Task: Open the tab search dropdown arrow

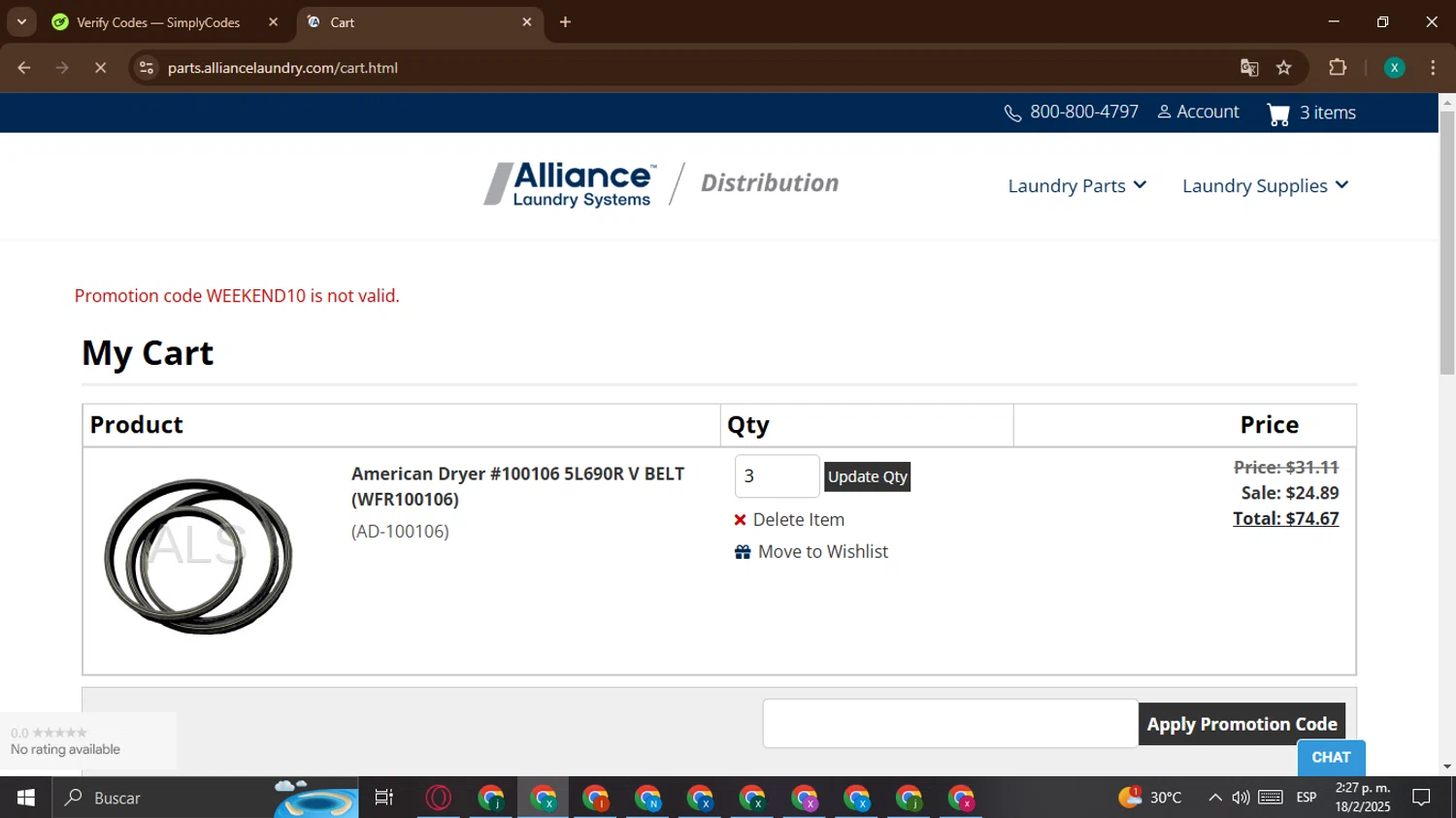Action: 21,22
